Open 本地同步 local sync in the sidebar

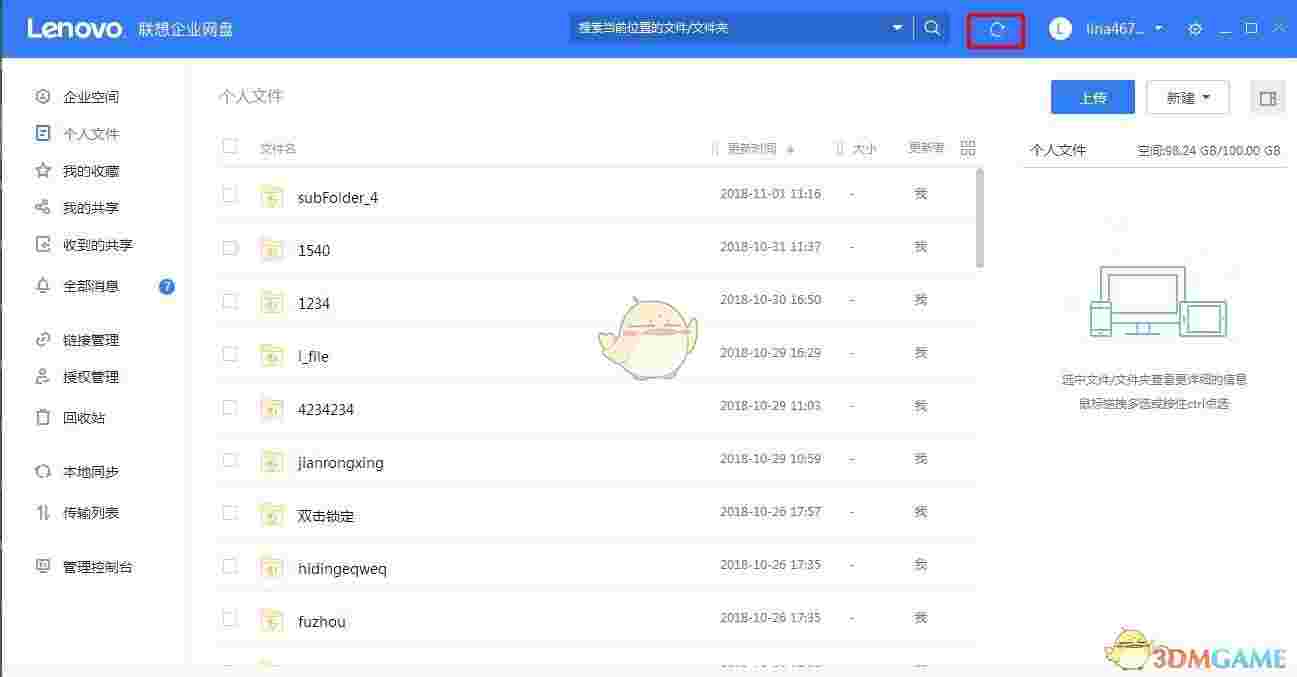tap(85, 471)
